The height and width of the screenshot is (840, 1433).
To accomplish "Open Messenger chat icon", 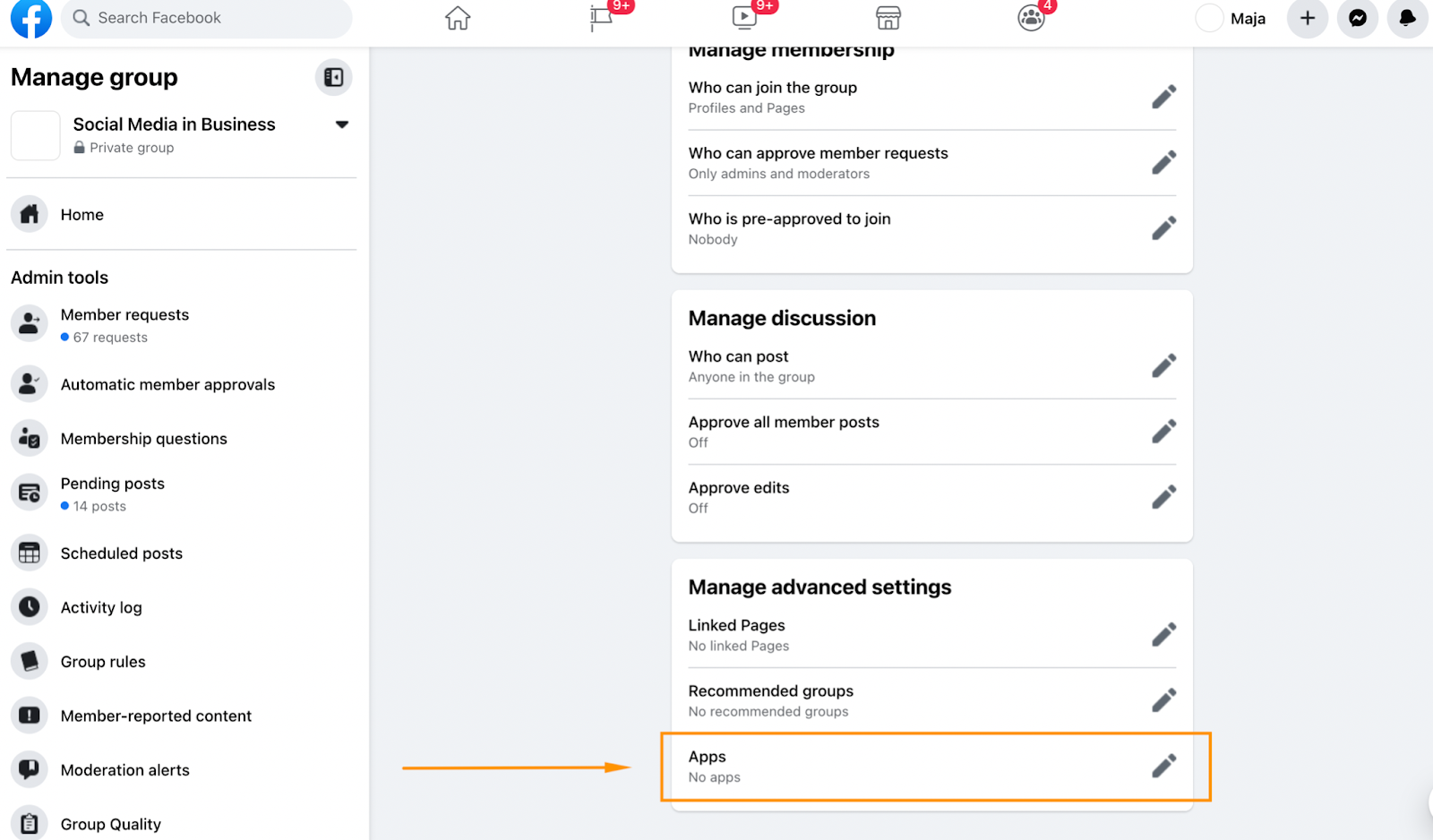I will [x=1358, y=18].
